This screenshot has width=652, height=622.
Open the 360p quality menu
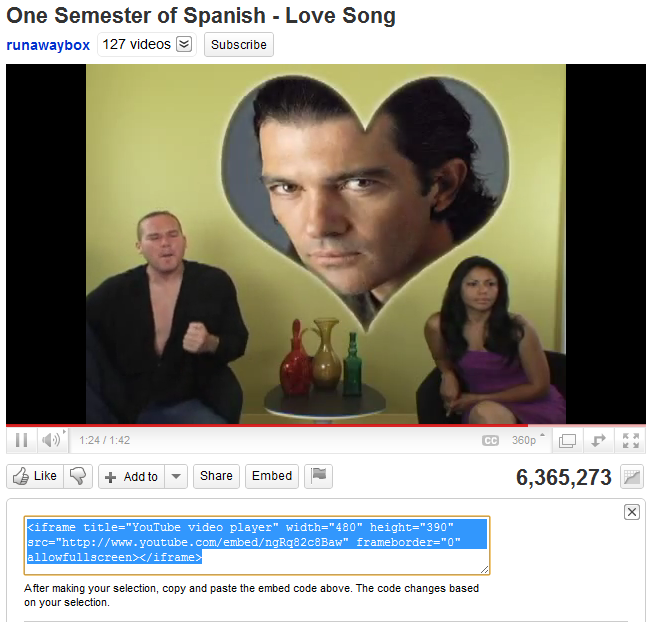[528, 440]
